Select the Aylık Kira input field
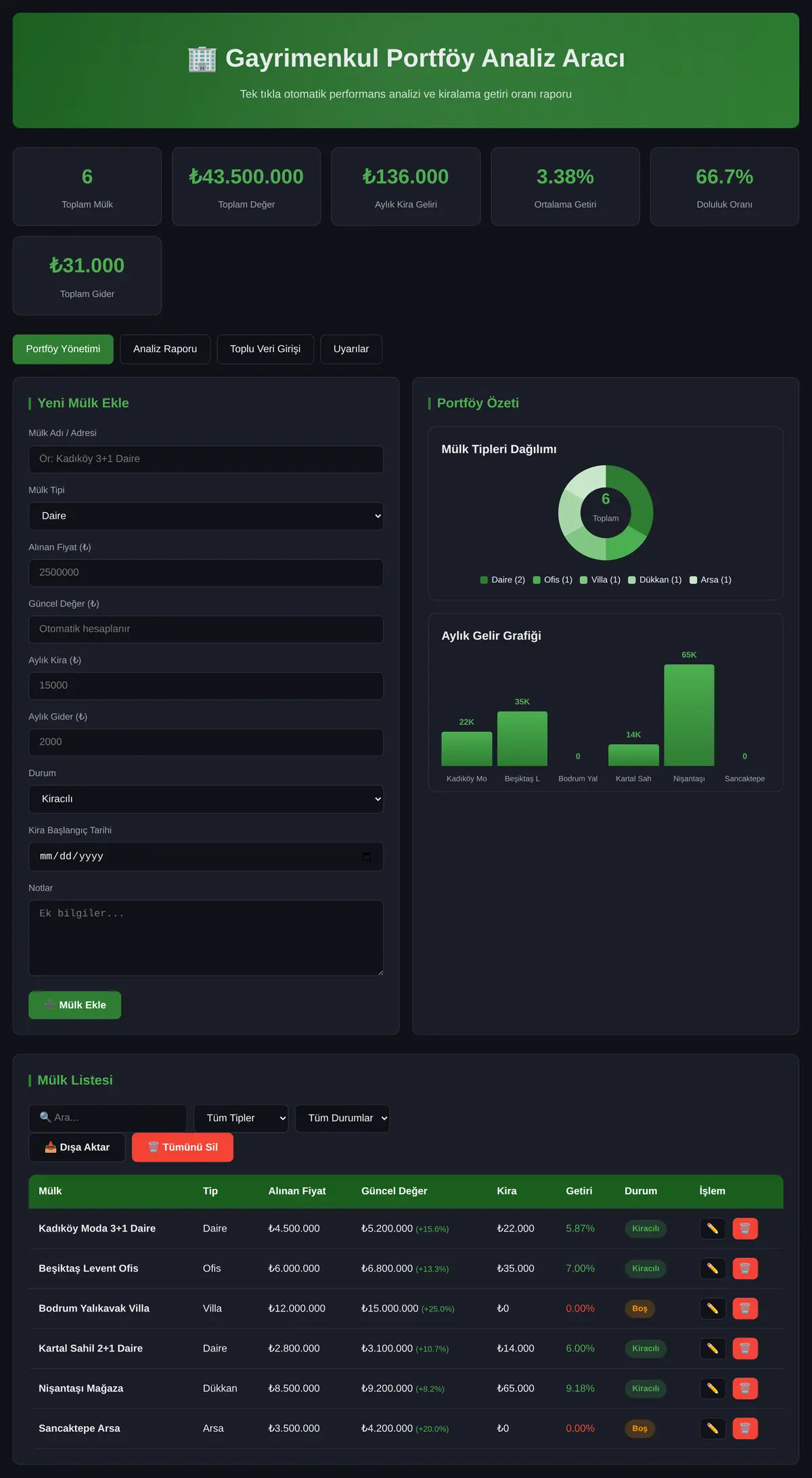812x1478 pixels. (x=206, y=686)
